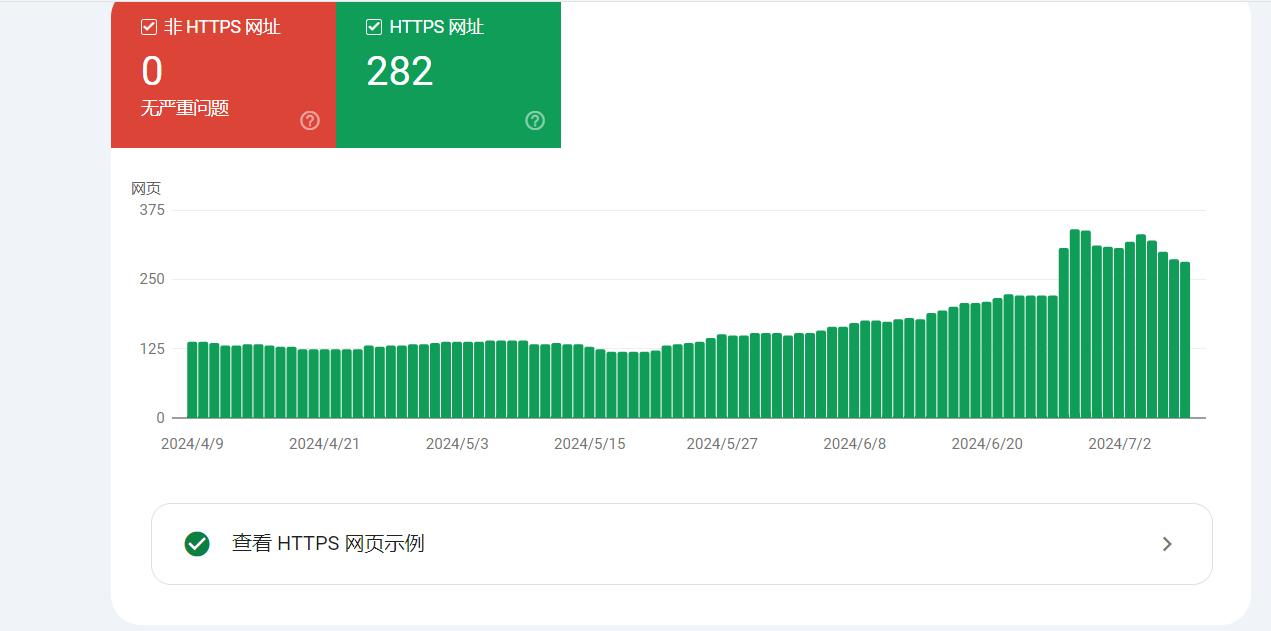Click the 2024/6/20 date axis label

tap(986, 444)
